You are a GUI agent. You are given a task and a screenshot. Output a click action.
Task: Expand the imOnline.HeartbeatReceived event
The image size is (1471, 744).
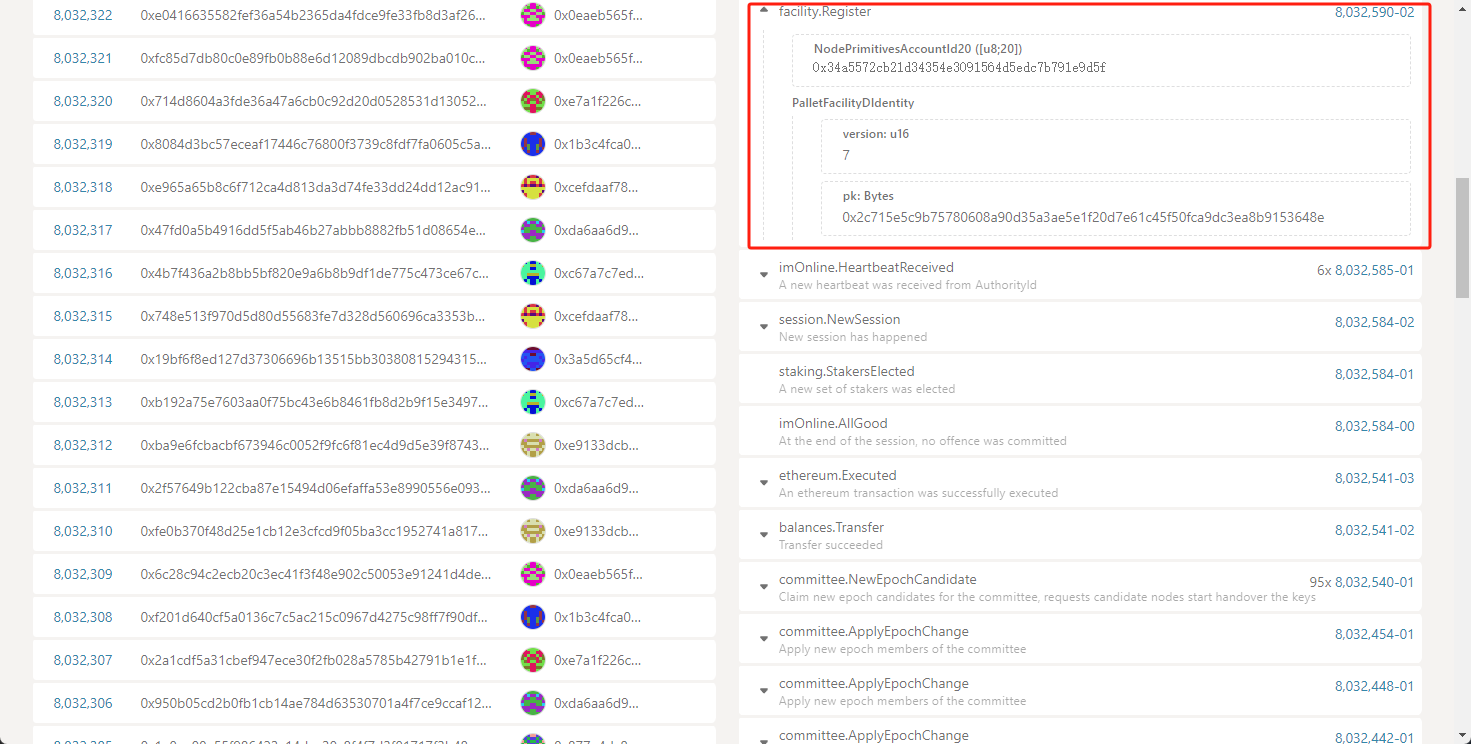(x=764, y=275)
